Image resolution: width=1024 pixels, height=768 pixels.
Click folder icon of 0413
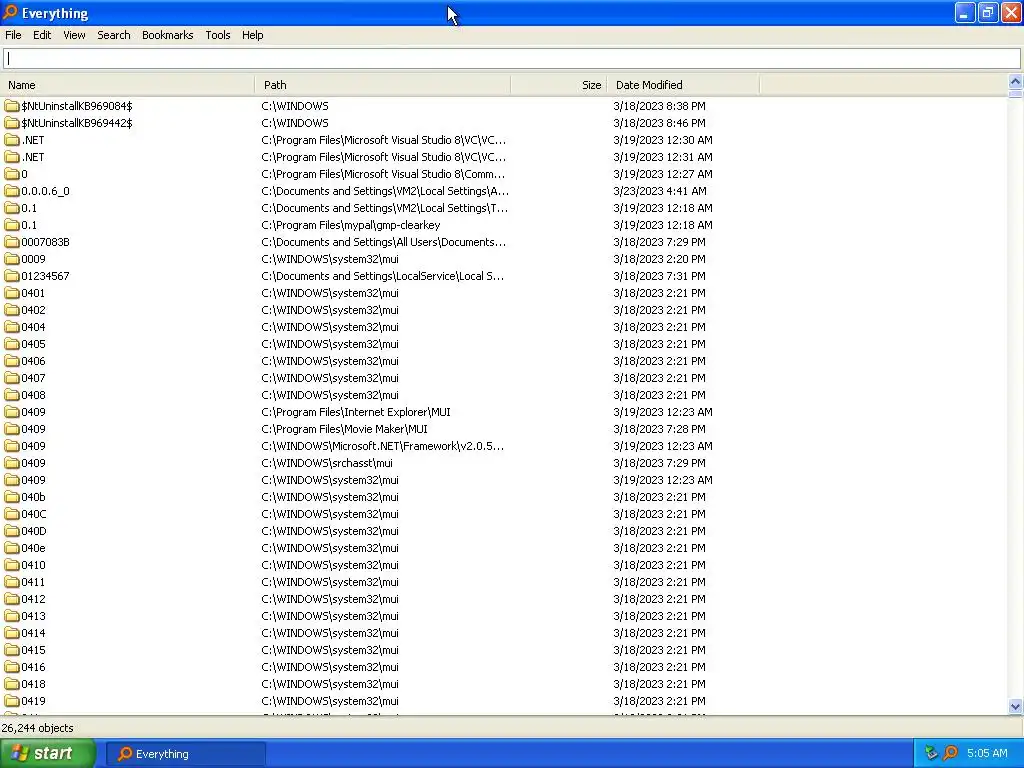pyautogui.click(x=12, y=616)
